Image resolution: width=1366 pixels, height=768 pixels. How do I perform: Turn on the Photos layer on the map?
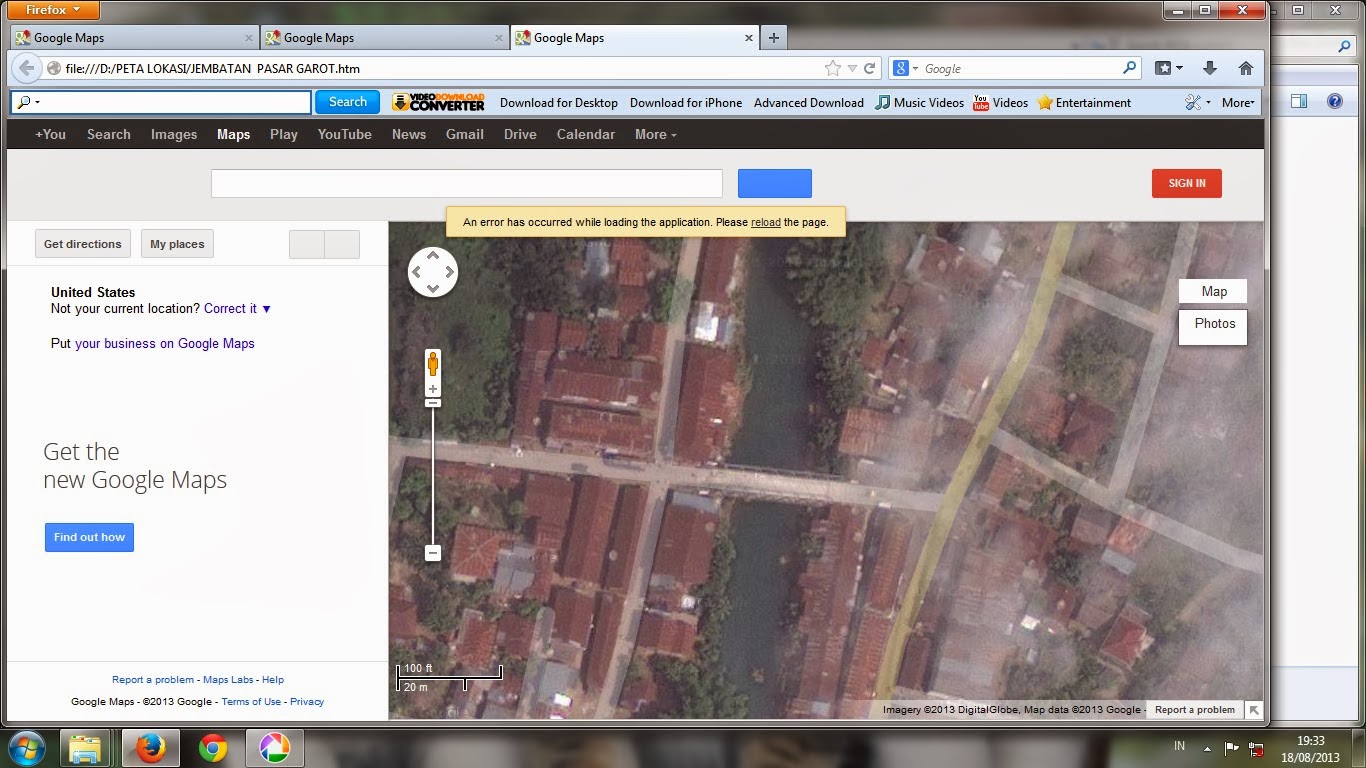pyautogui.click(x=1213, y=324)
